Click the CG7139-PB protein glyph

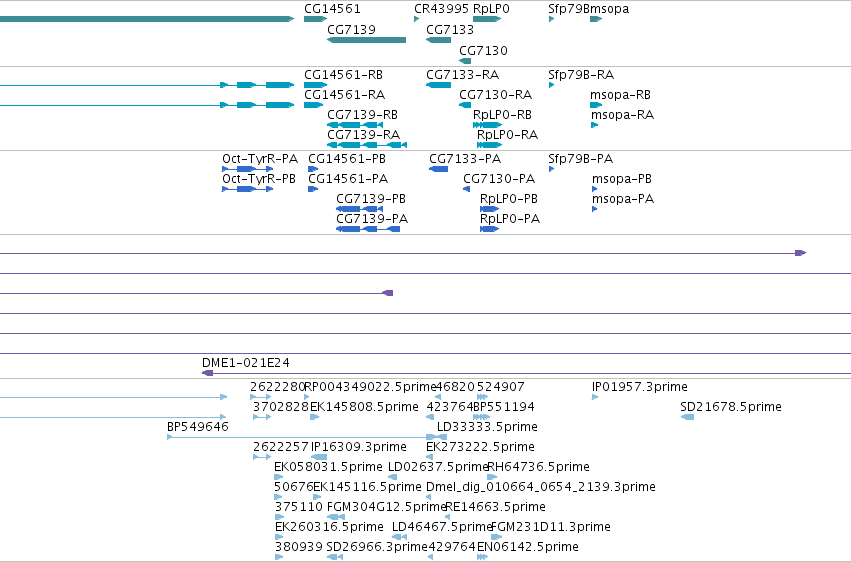(x=360, y=209)
